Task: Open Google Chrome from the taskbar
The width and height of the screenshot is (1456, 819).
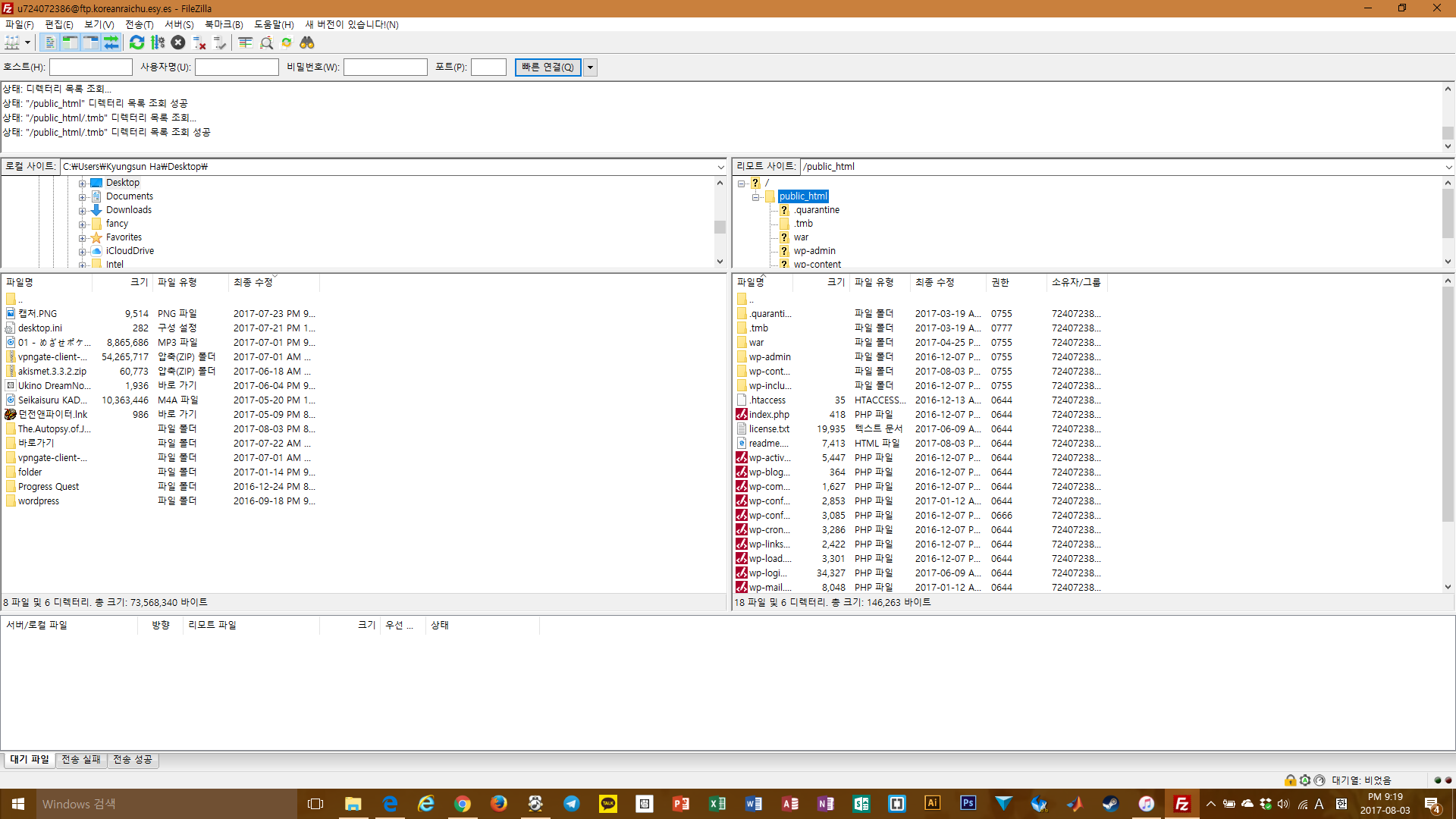Action: click(x=463, y=804)
